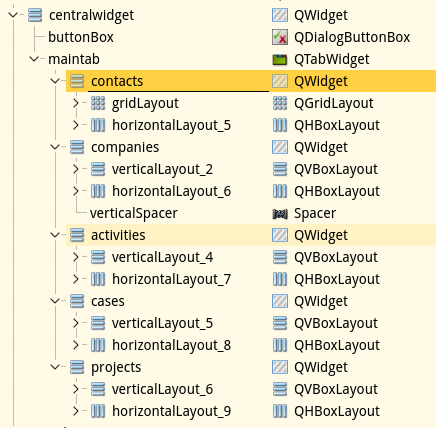This screenshot has height=428, width=436.
Task: Click the QDialogButtonBox class icon
Action: pos(280,37)
